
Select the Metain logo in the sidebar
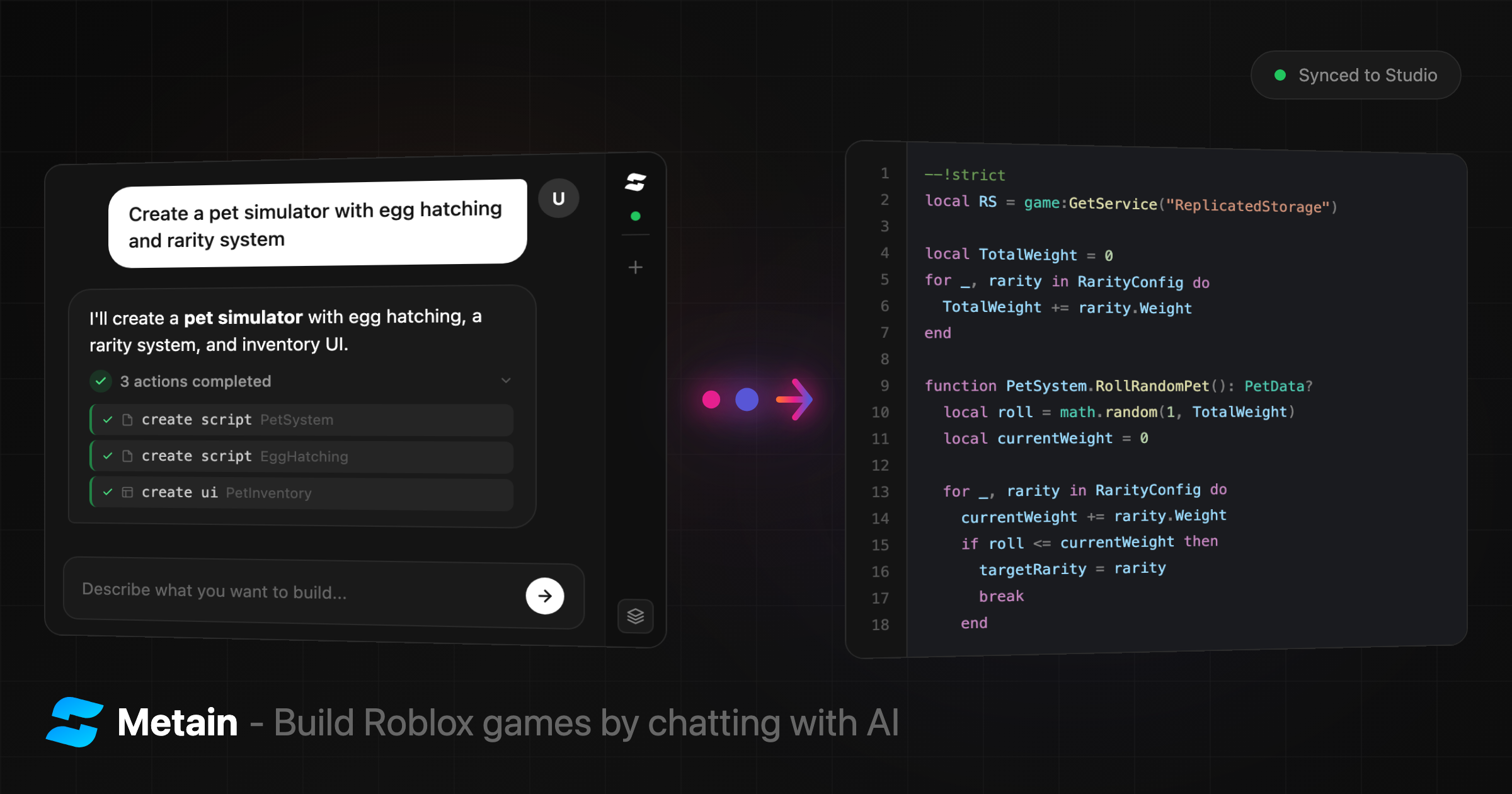635,182
